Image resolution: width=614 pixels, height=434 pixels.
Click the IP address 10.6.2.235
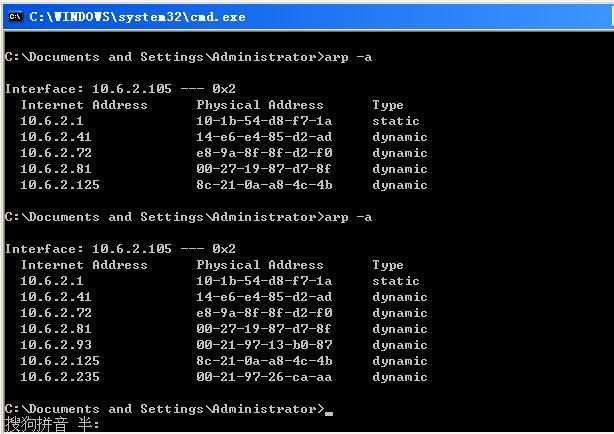coord(60,377)
